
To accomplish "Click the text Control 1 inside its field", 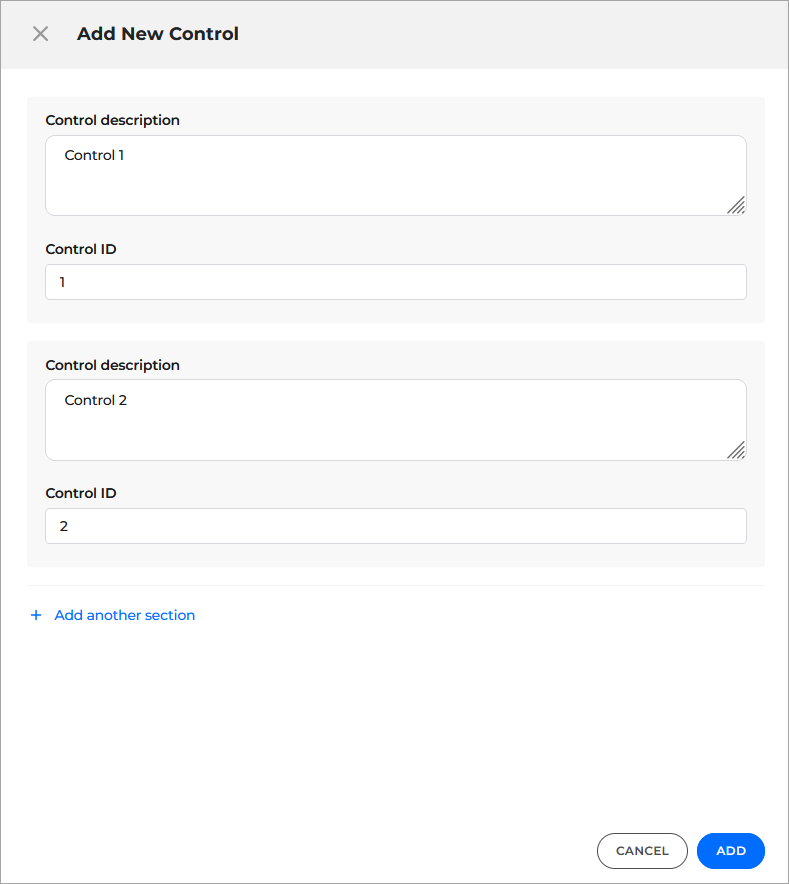I will click(x=94, y=155).
